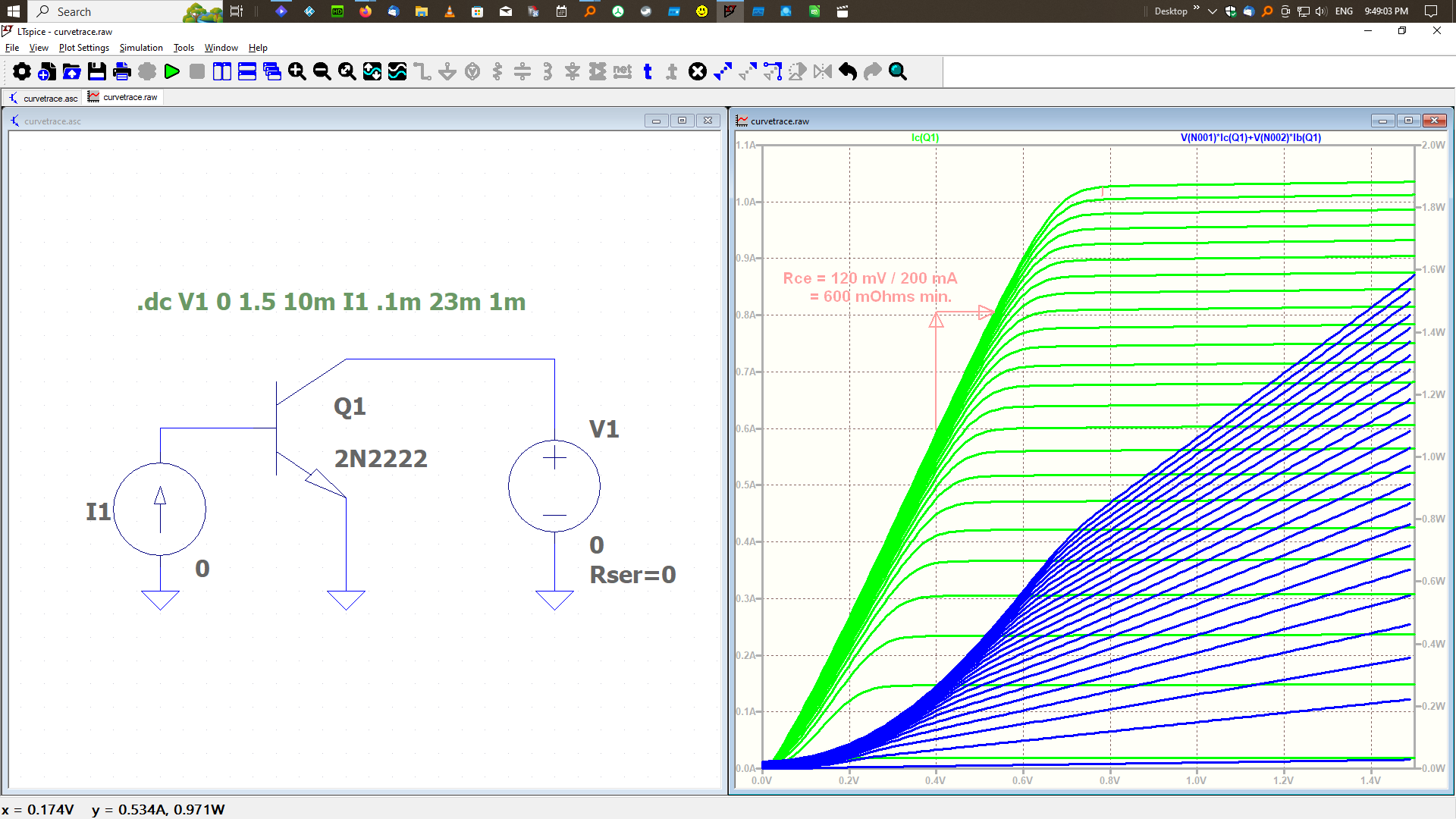The height and width of the screenshot is (819, 1456).
Task: Open the settings gear in LTspice toolbar
Action: pos(22,71)
